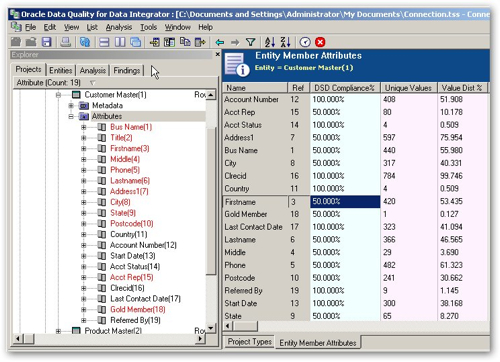Click the Metadata folder icon
The image size is (500, 362).
pyautogui.click(x=84, y=106)
